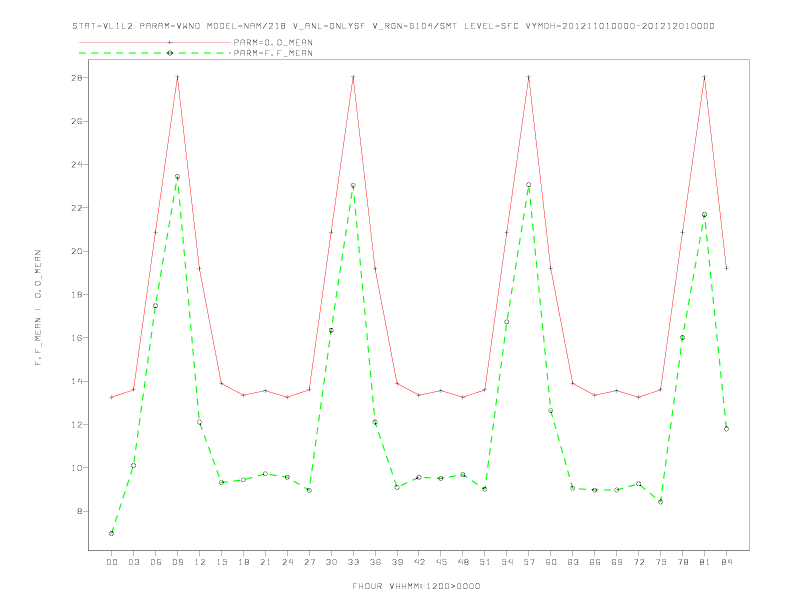
Task: Select the green F.F_MEAN peak marker at hour 33
Action: tap(353, 186)
